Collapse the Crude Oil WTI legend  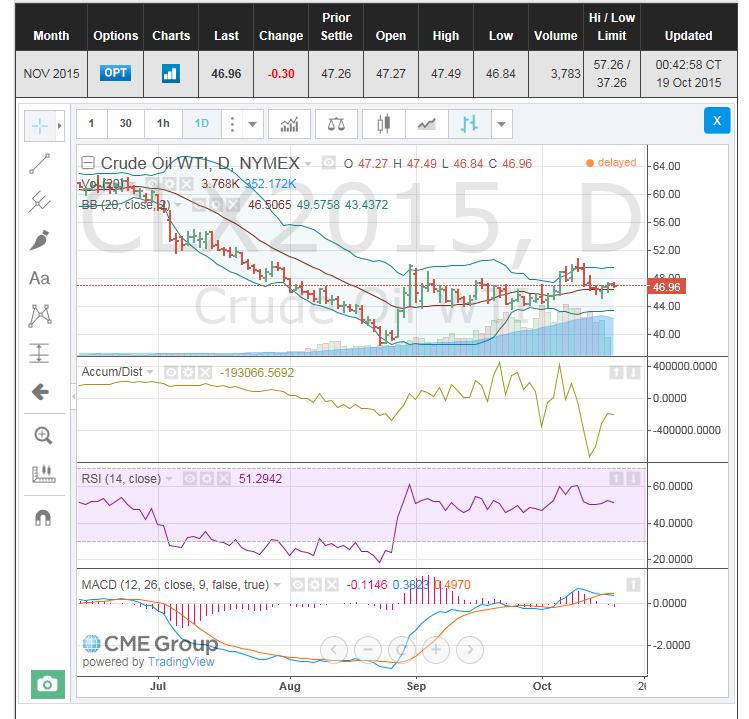pos(88,163)
